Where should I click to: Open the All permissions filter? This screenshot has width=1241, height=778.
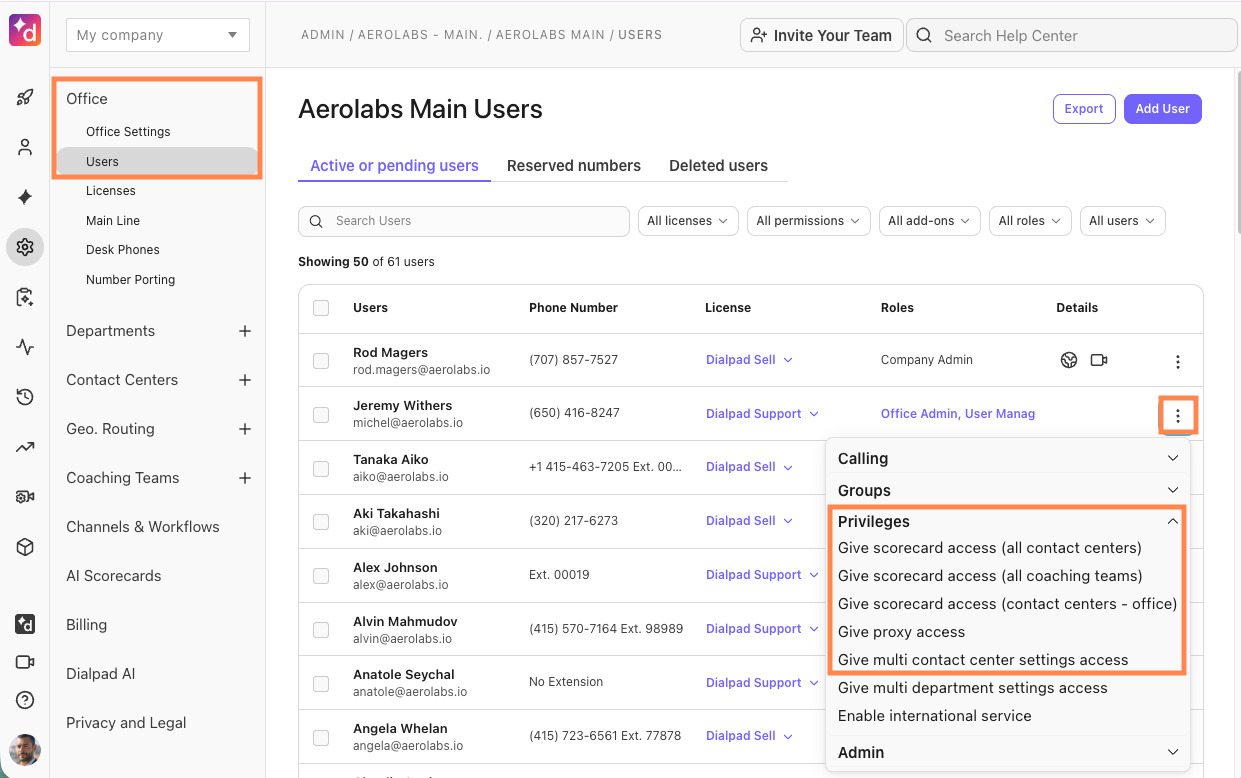click(x=808, y=221)
